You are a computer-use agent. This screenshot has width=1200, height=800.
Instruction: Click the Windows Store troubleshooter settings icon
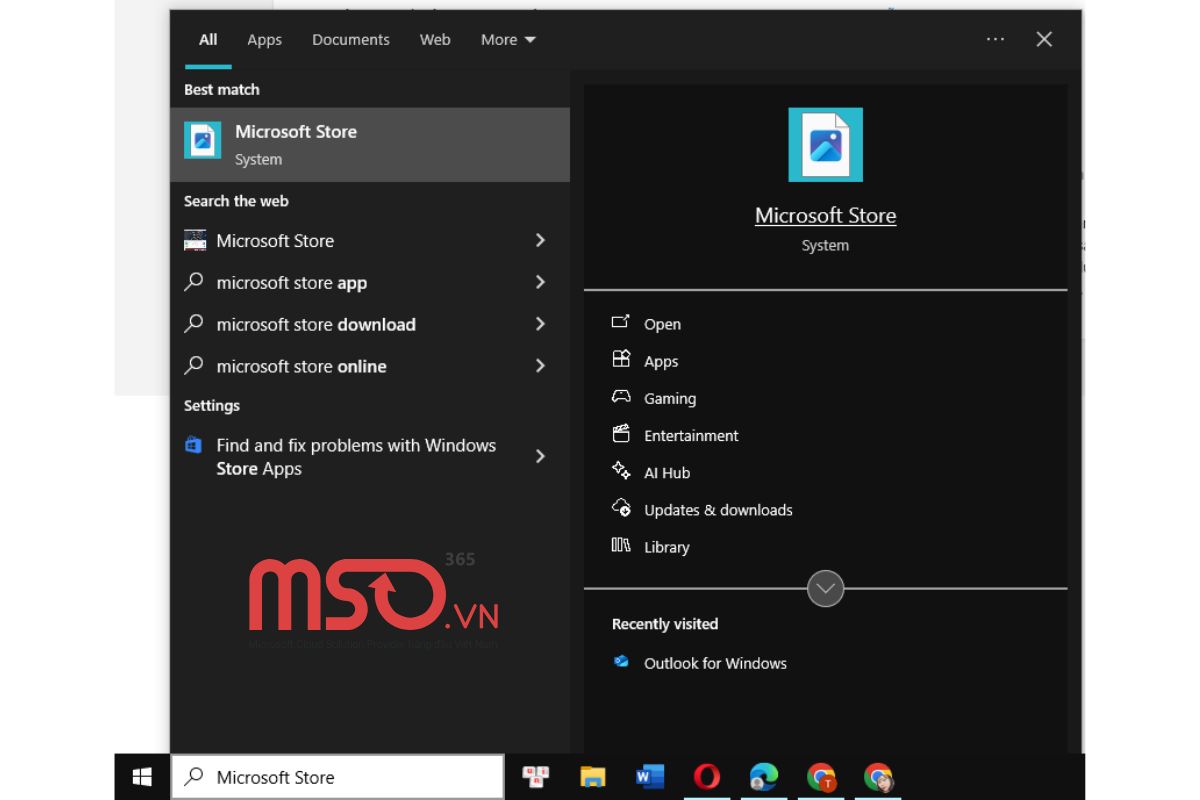tap(194, 445)
